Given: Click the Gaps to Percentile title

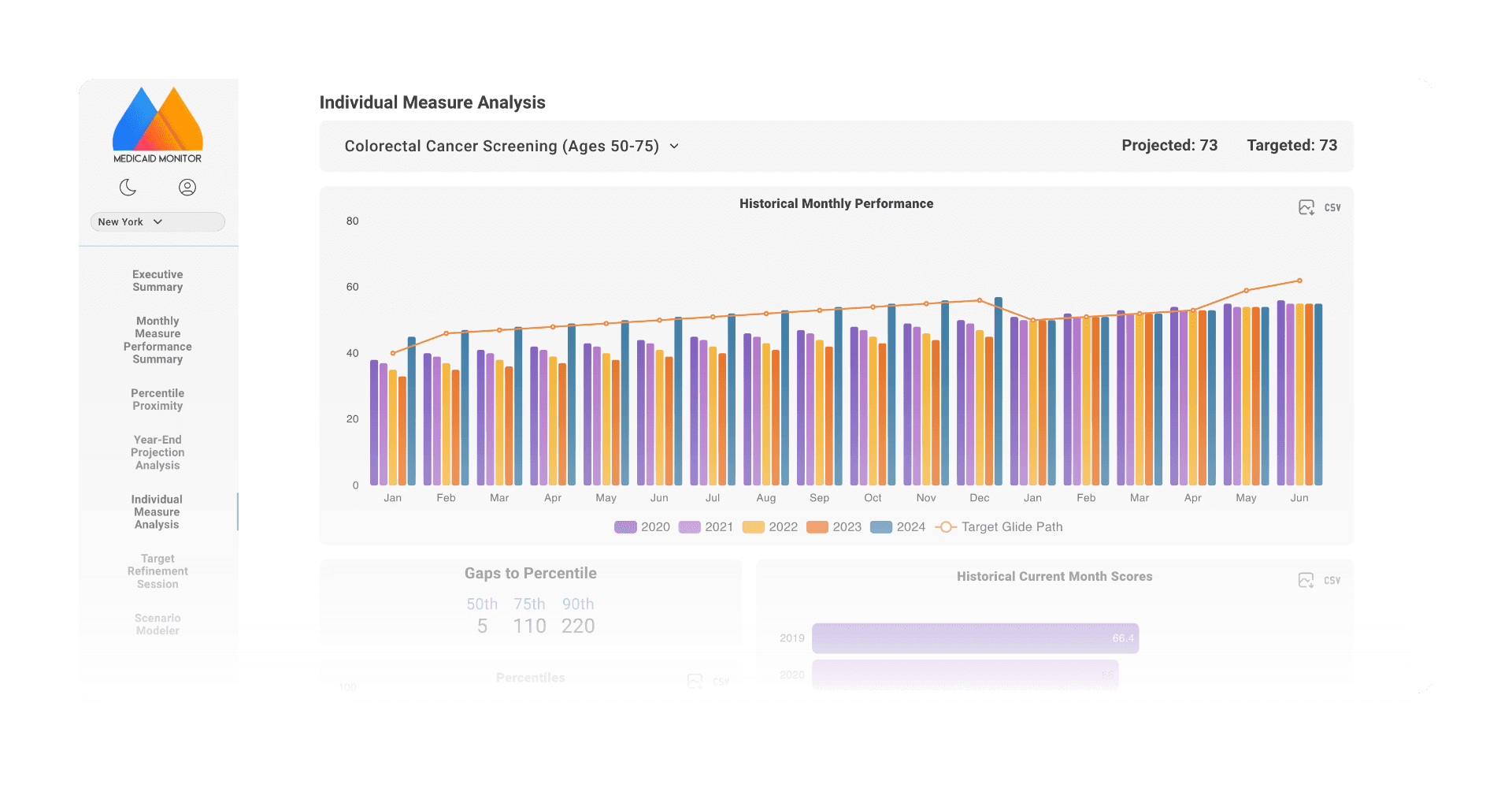Looking at the screenshot, I should 531,574.
